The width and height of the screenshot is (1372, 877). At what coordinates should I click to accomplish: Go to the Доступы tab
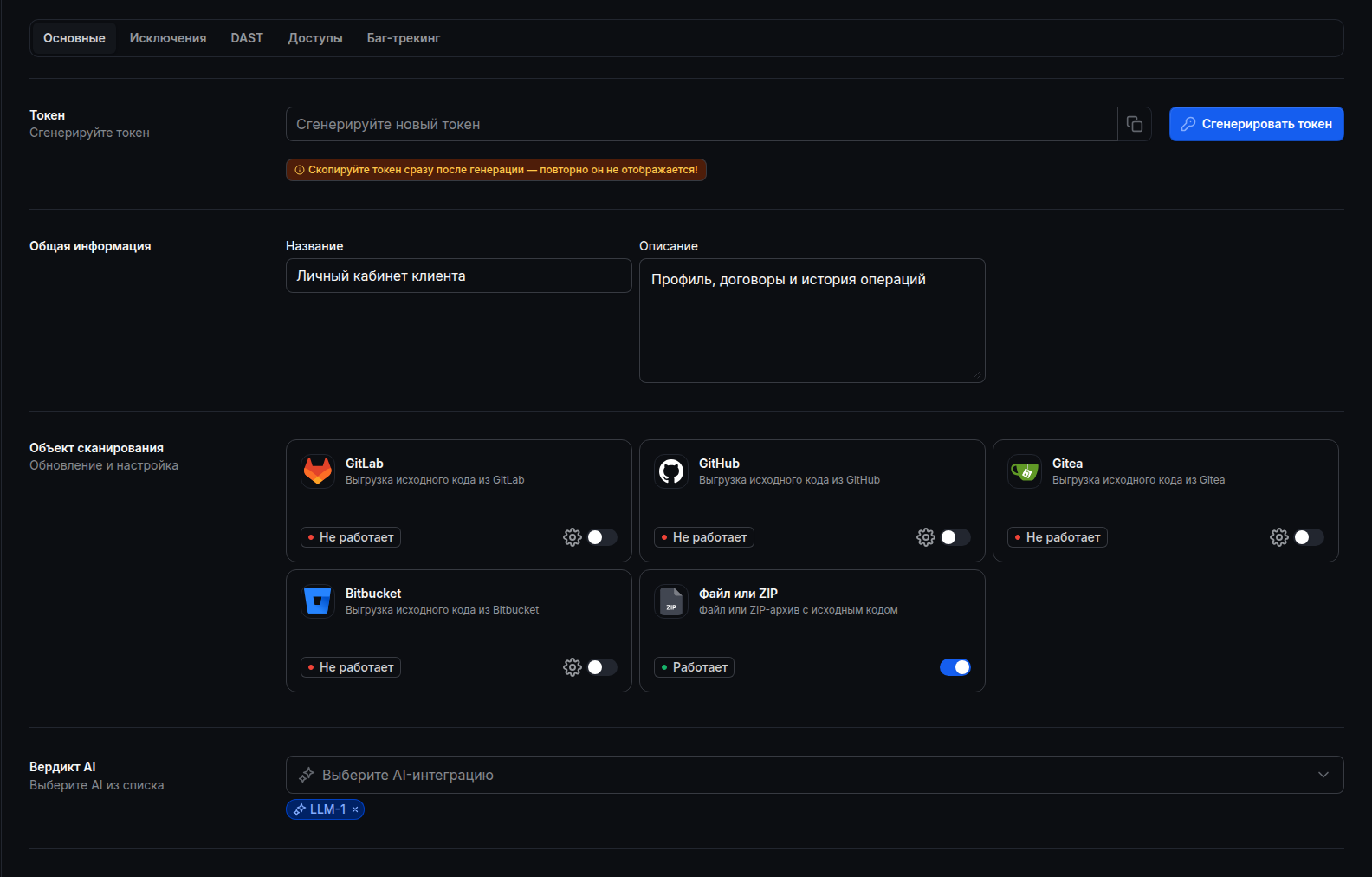tap(315, 38)
